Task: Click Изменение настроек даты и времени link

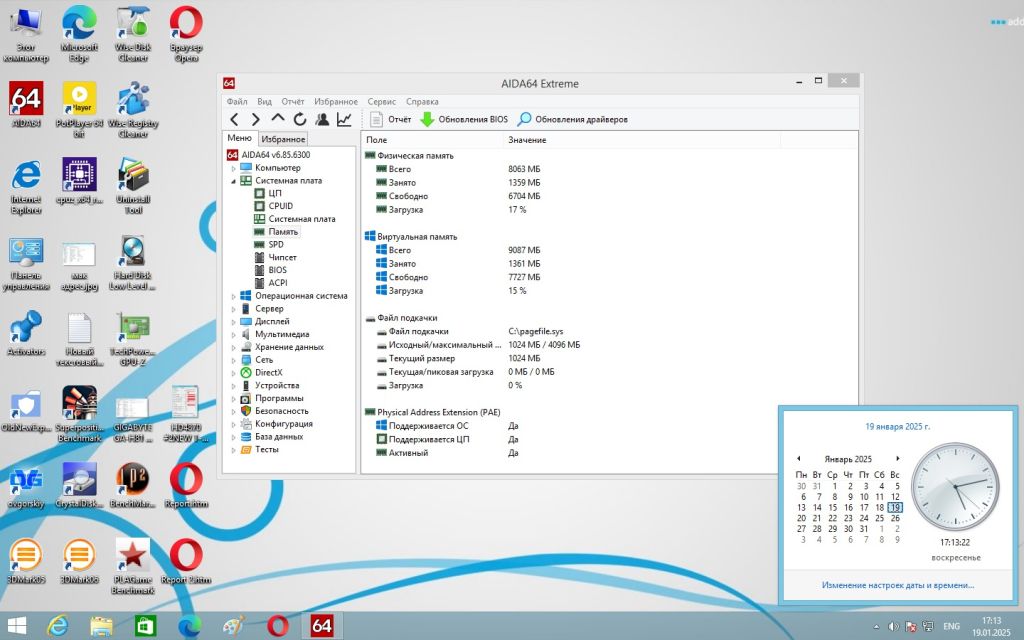Action: tap(897, 585)
